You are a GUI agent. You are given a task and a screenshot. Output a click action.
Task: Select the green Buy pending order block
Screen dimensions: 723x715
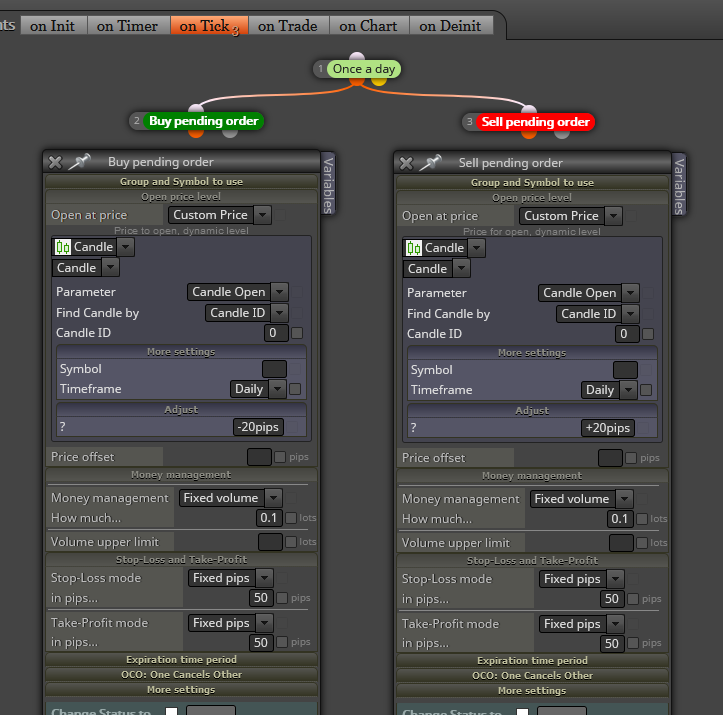(203, 121)
